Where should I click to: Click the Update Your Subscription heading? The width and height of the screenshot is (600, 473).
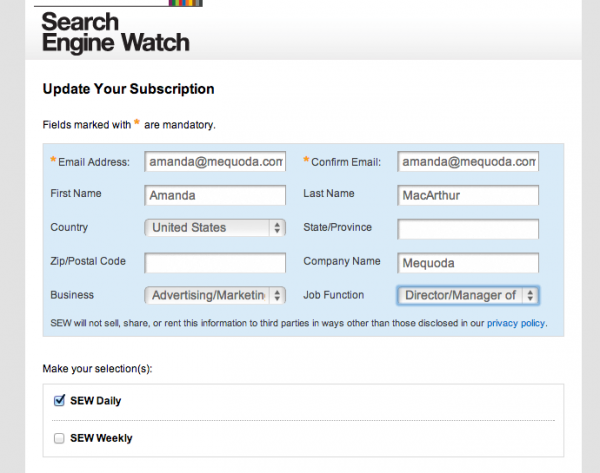(x=129, y=89)
